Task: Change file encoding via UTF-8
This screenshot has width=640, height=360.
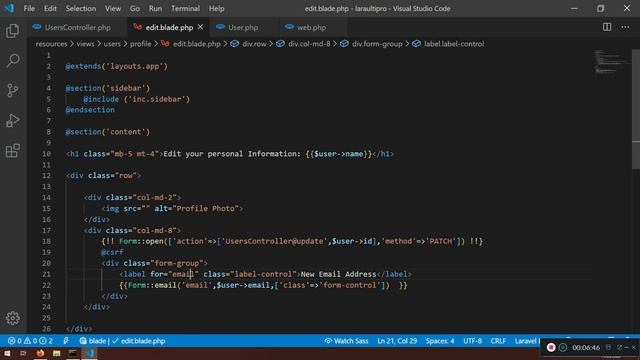Action: pos(472,341)
